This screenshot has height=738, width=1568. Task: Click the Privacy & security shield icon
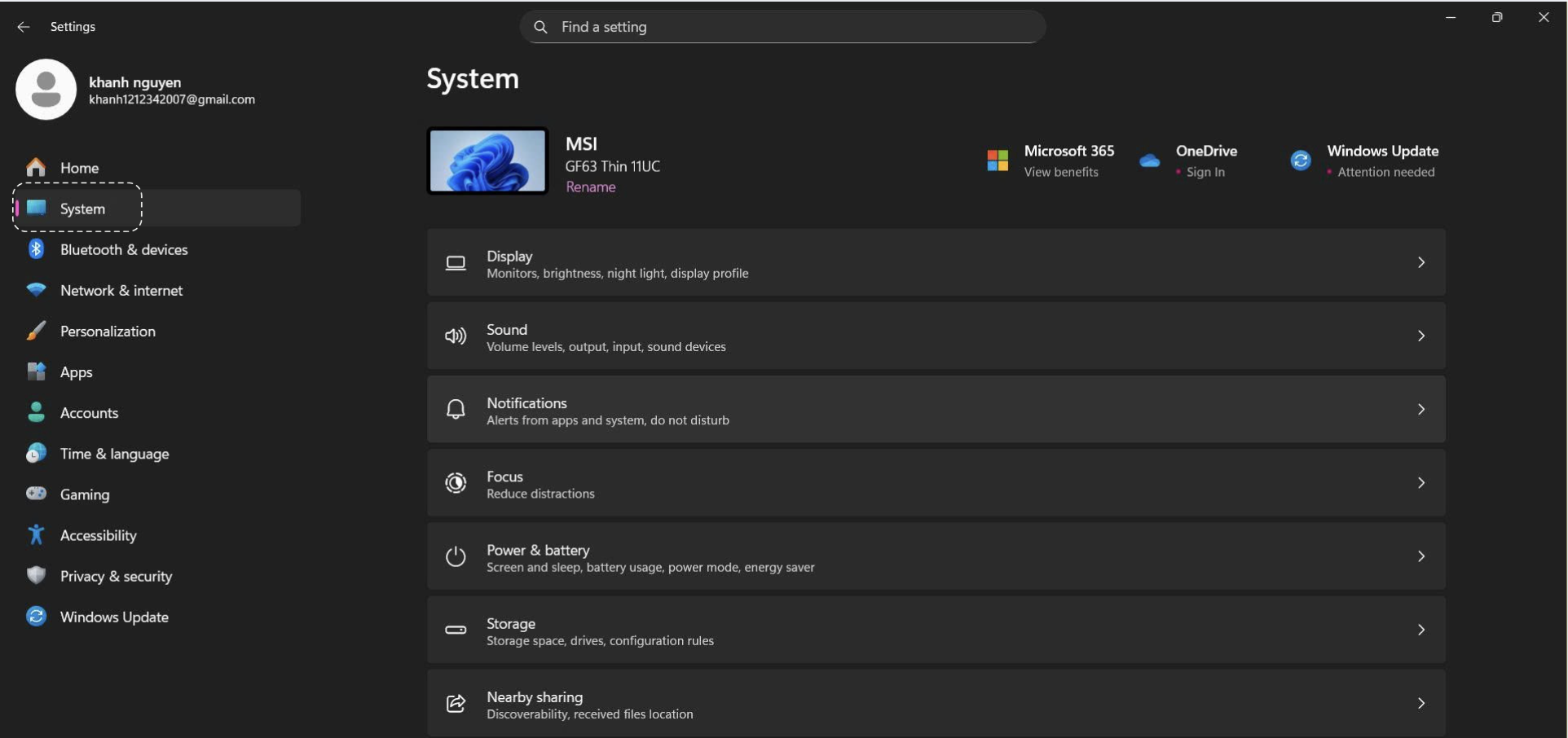[x=36, y=575]
